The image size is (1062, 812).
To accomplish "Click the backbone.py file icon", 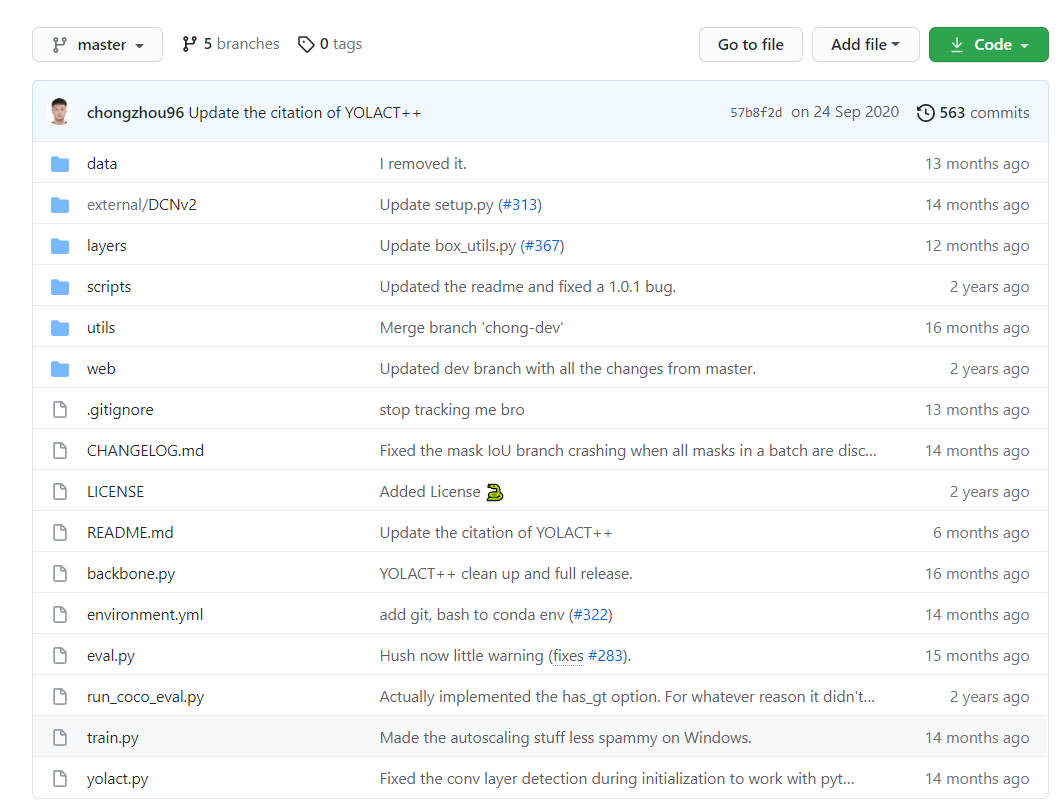I will [x=60, y=574].
